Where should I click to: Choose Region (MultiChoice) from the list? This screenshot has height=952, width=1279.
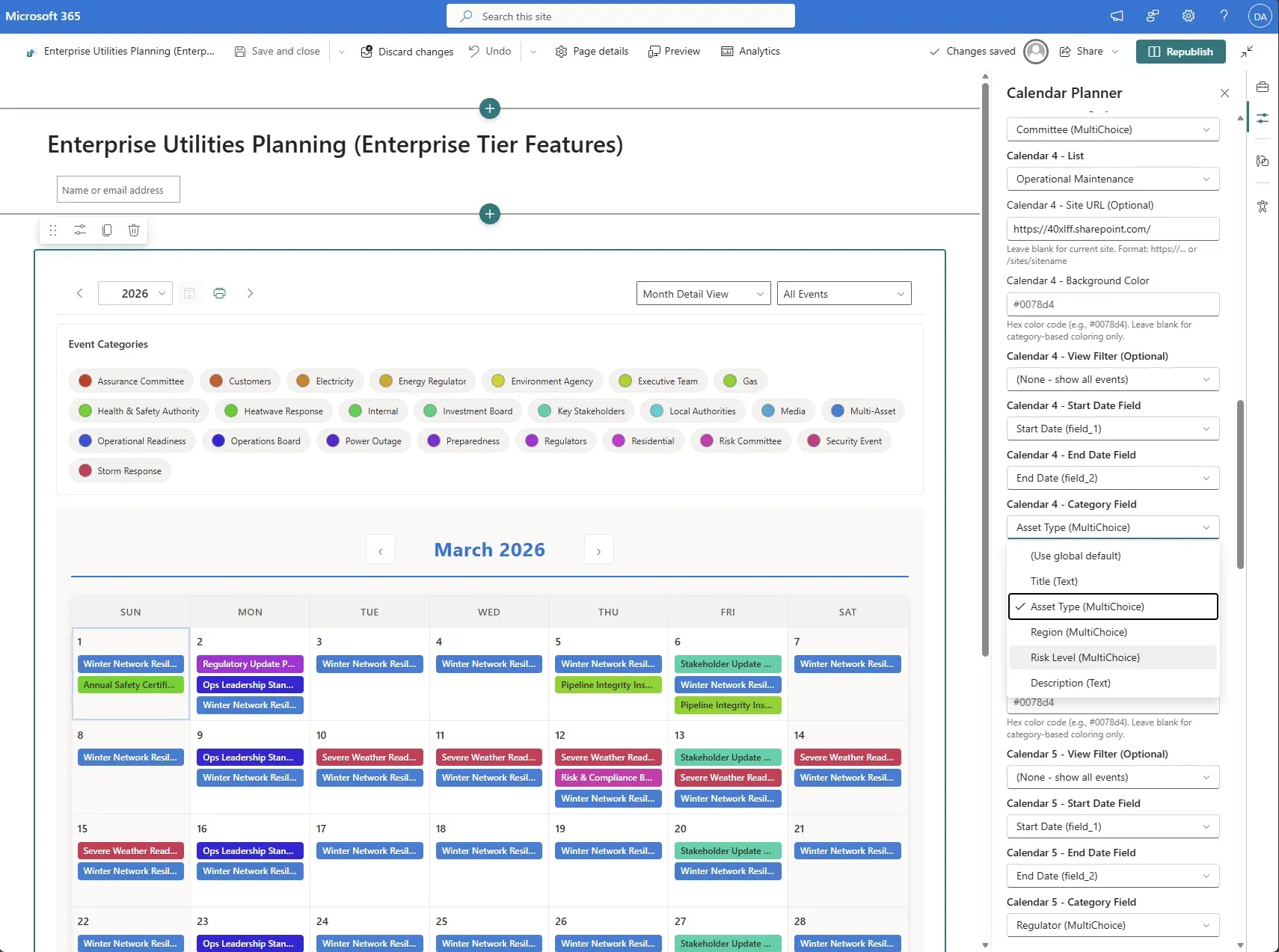tap(1078, 632)
